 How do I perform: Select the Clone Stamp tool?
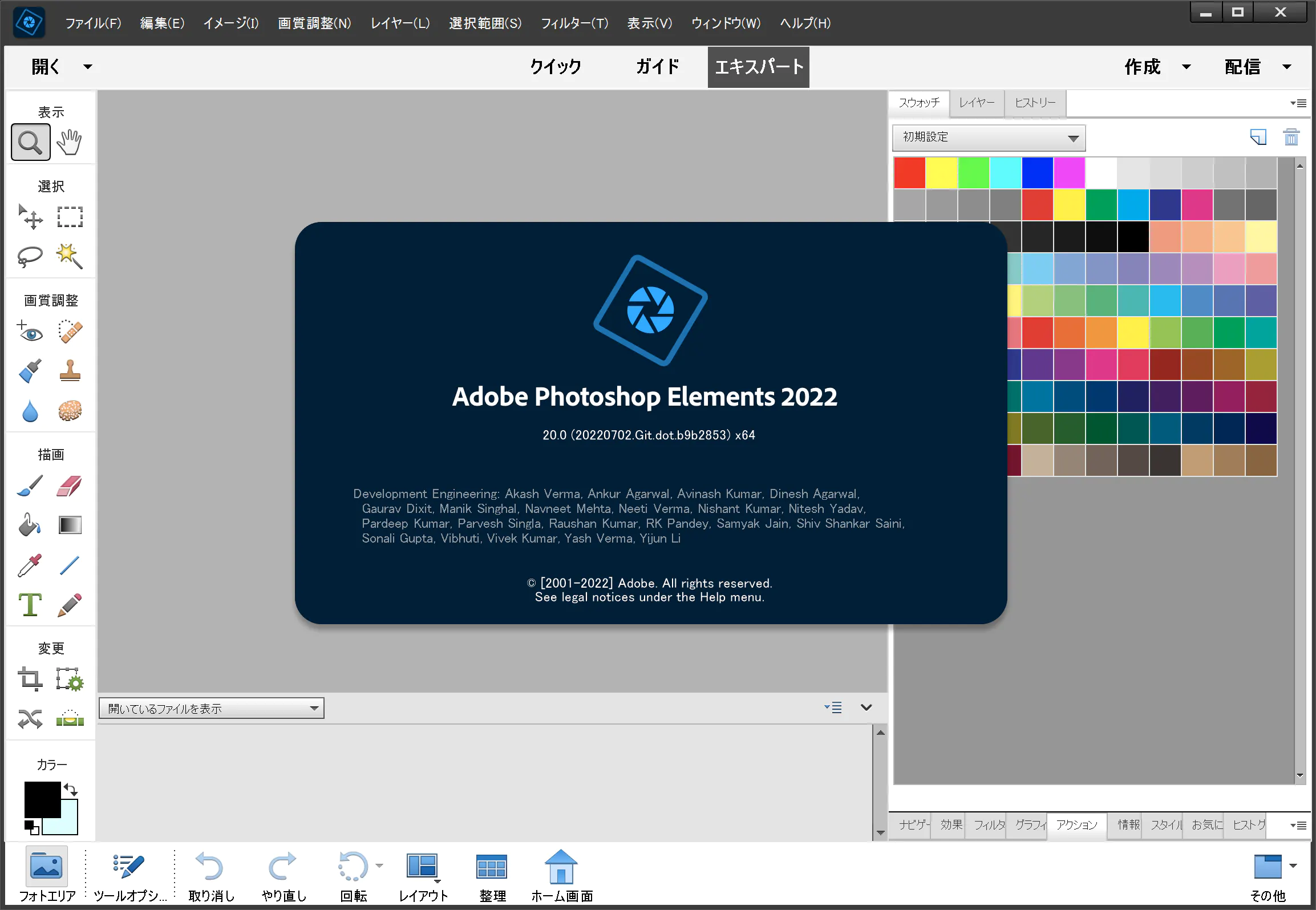[x=70, y=371]
